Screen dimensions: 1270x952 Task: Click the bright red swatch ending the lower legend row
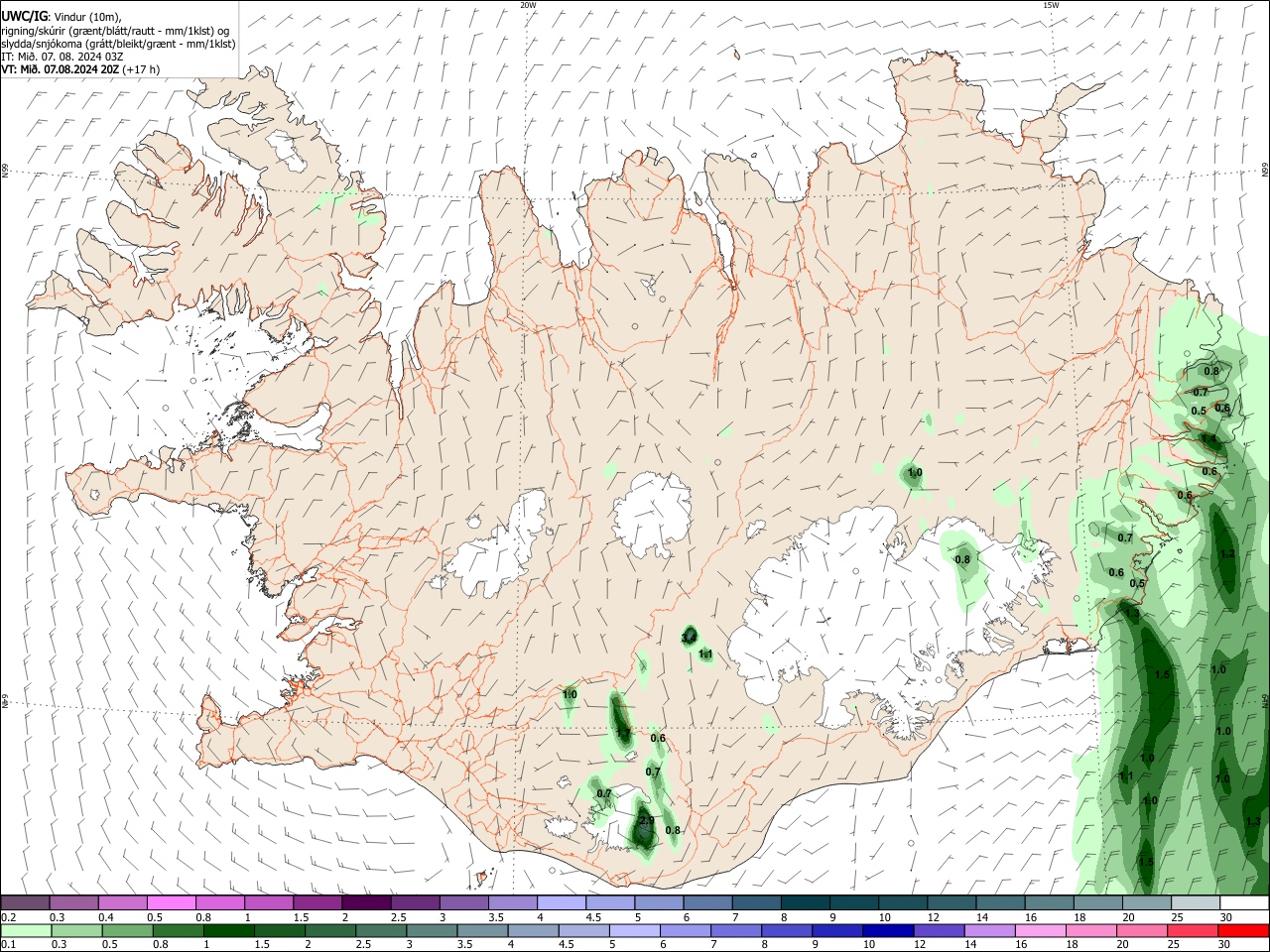click(1243, 931)
